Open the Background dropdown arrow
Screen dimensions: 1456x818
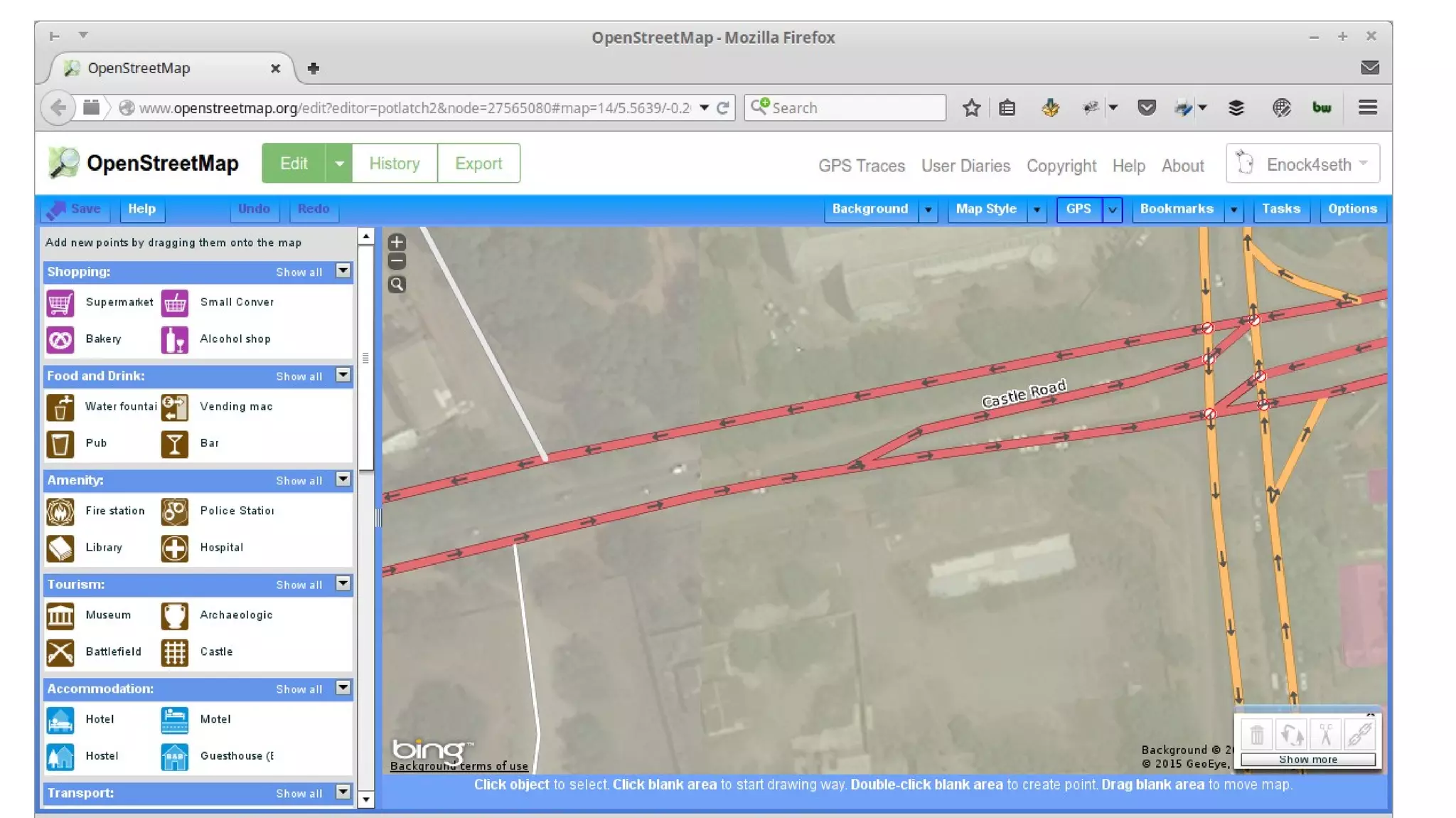click(x=928, y=210)
